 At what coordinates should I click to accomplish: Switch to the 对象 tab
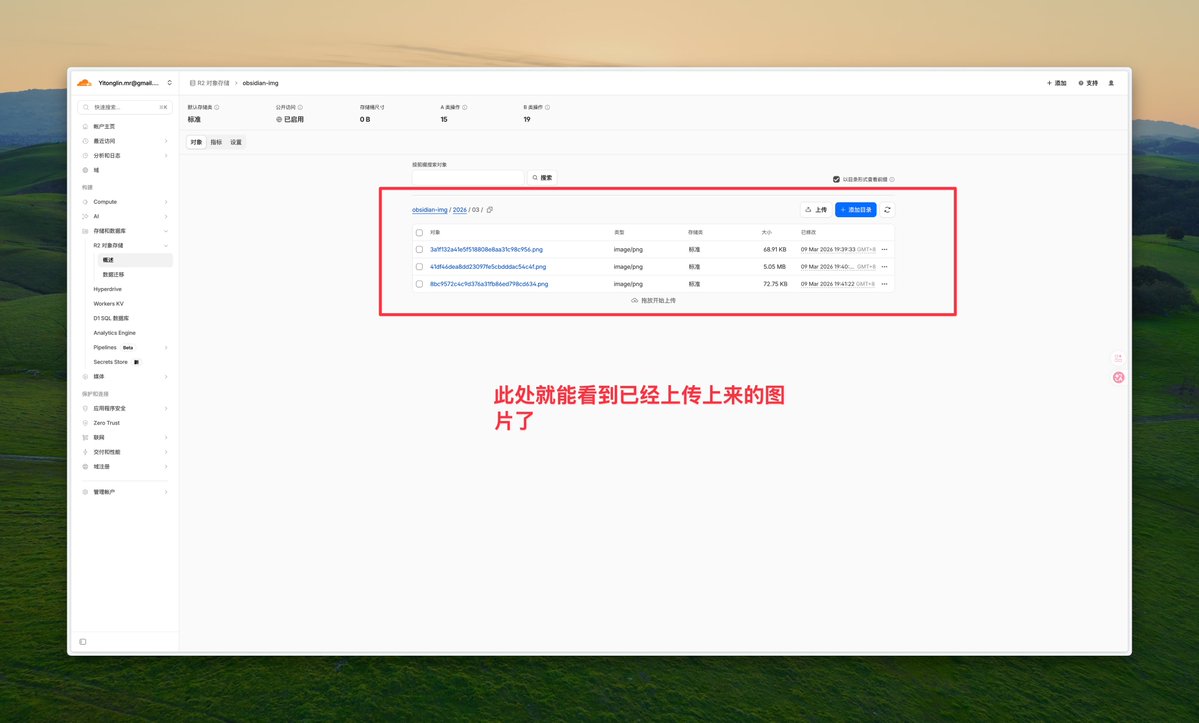pyautogui.click(x=197, y=142)
